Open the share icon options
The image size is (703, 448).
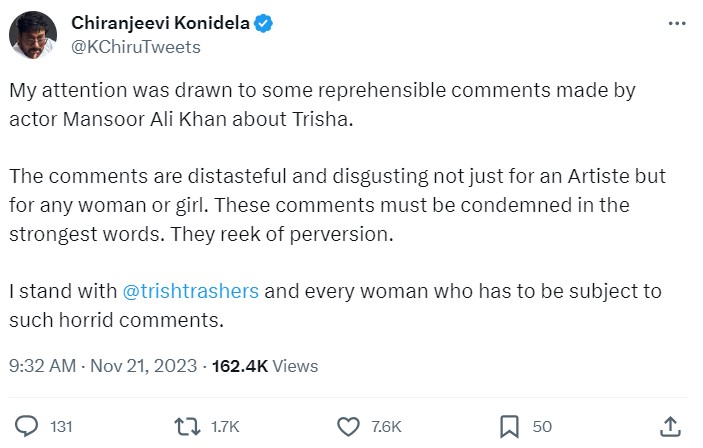pyautogui.click(x=672, y=426)
